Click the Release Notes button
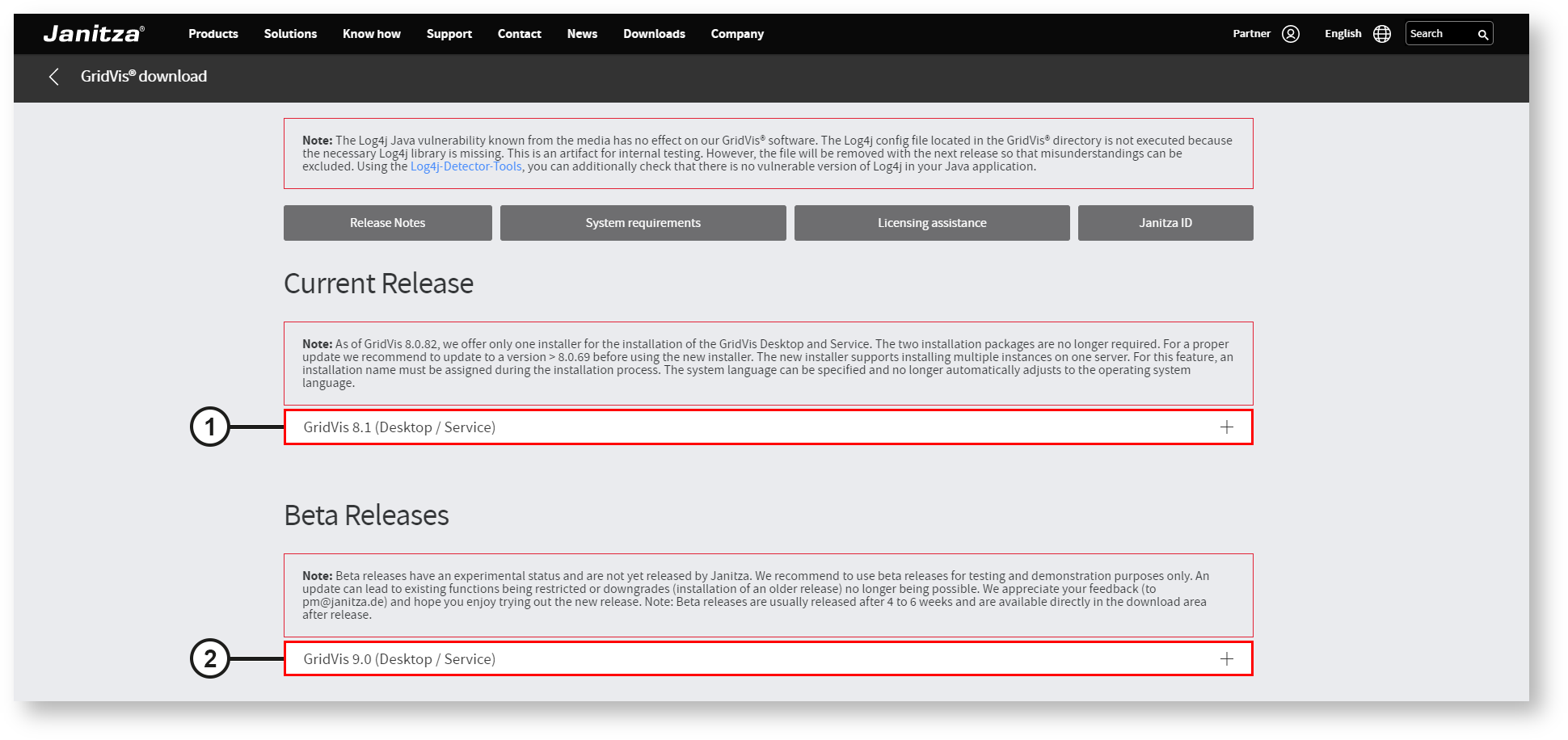This screenshot has width=1568, height=740. (387, 223)
